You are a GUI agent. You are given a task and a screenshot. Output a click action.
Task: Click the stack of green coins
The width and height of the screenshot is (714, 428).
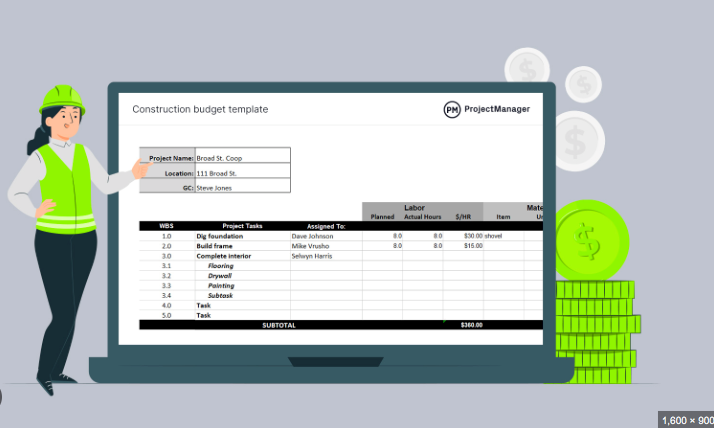[x=594, y=330]
